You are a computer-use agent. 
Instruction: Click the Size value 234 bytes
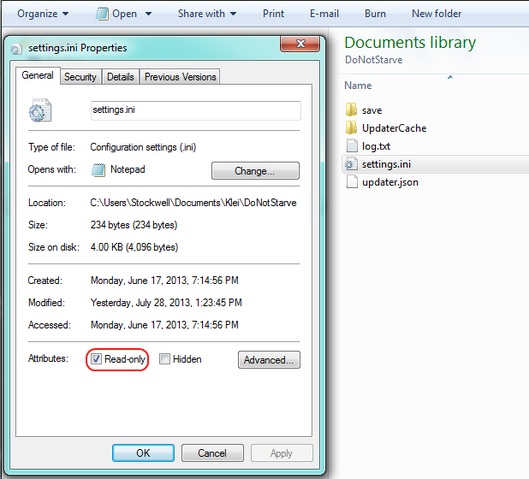click(134, 225)
